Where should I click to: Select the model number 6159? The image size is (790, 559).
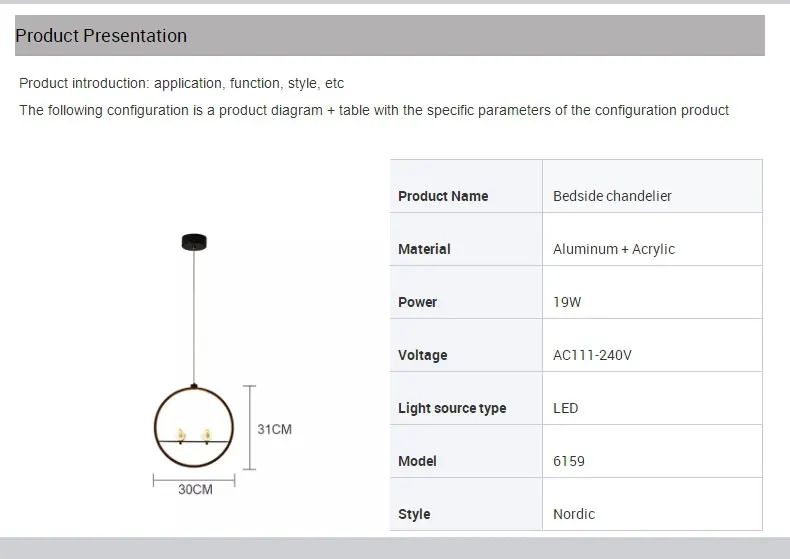569,461
